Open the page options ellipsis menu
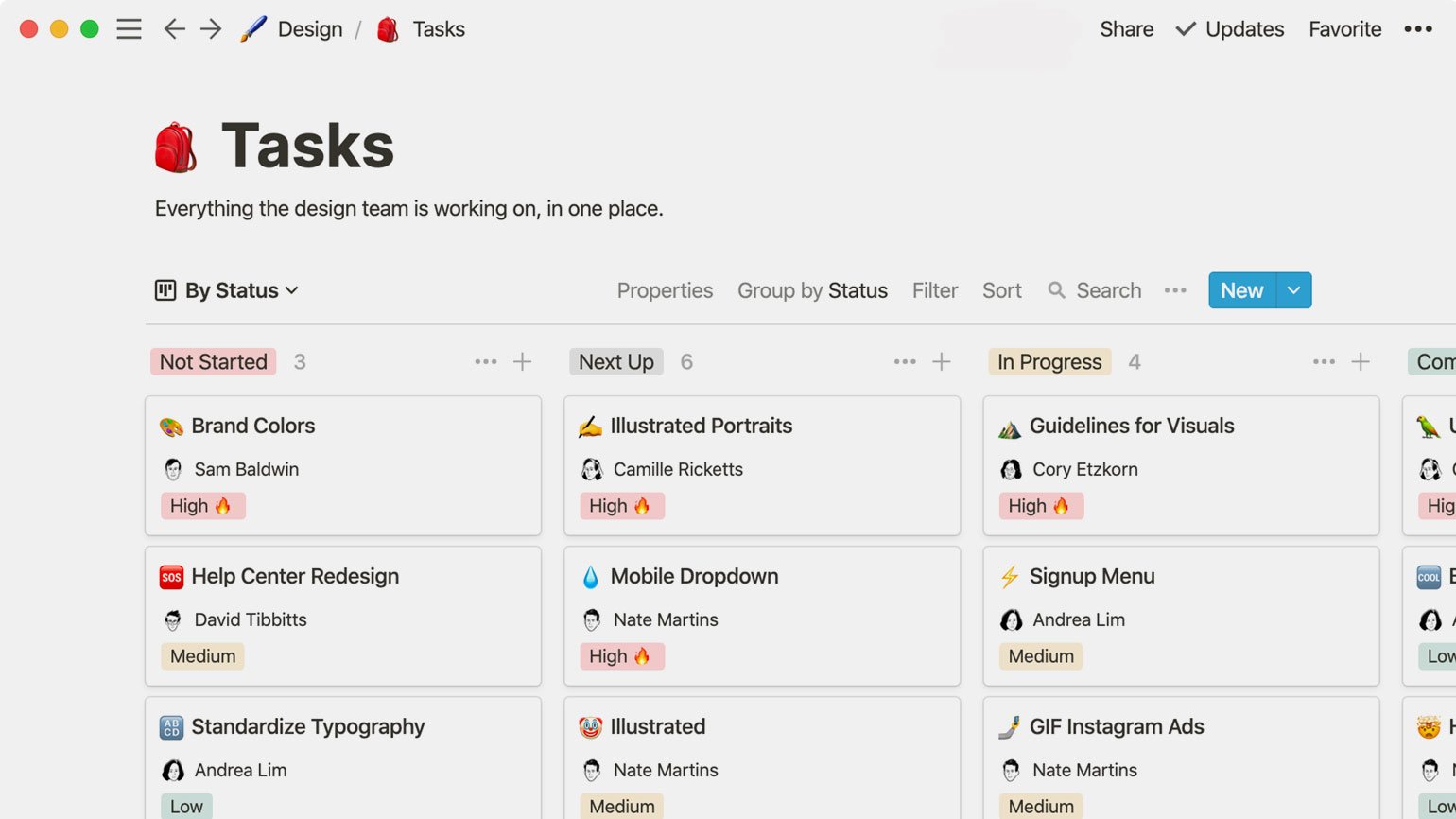1456x819 pixels. 1418,29
